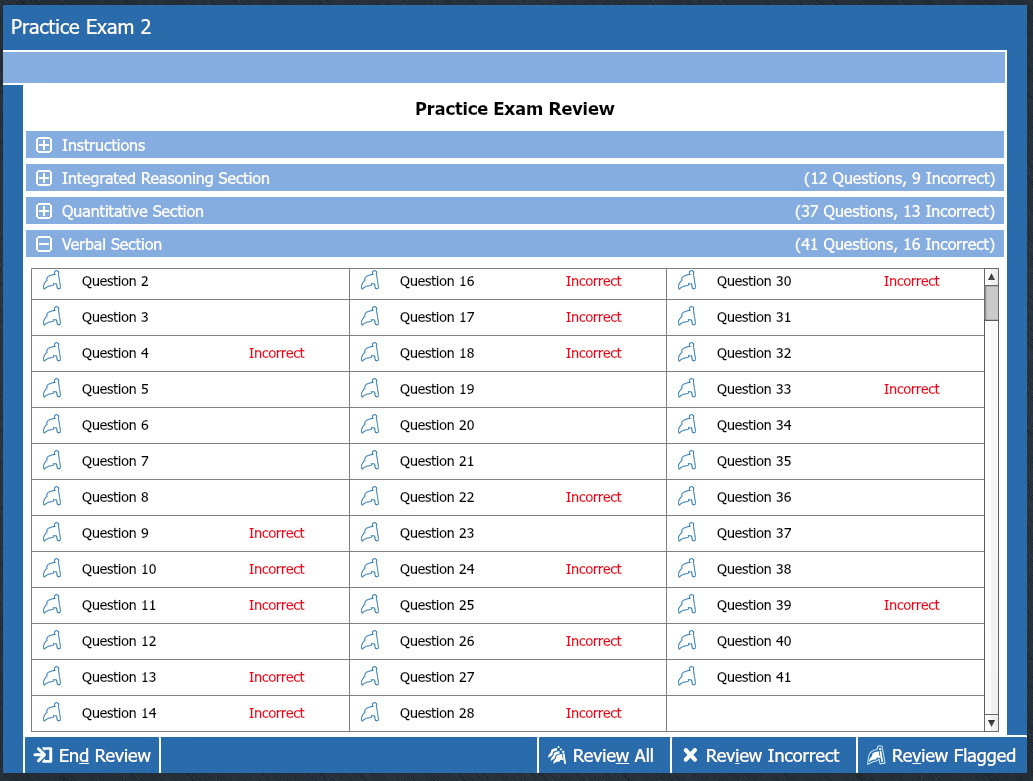The image size is (1033, 781).
Task: Expand the Quantitative Section
Action: [x=44, y=211]
